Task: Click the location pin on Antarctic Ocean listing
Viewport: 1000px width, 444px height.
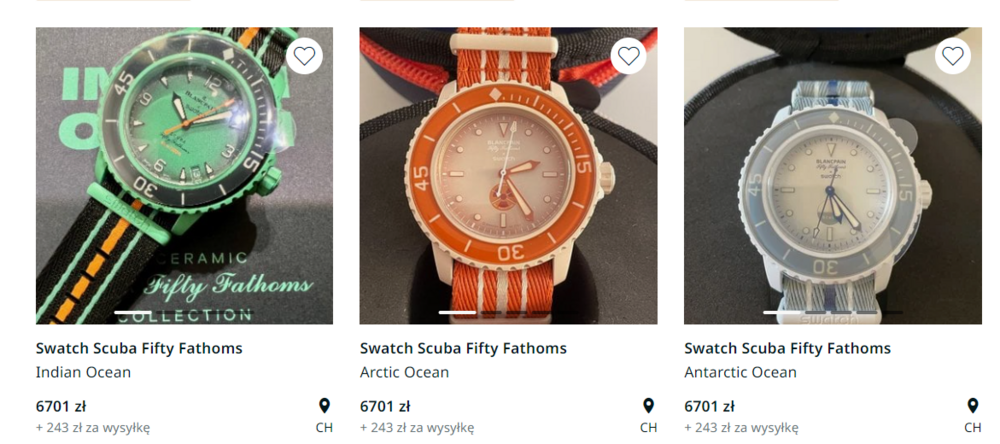Action: [x=972, y=405]
